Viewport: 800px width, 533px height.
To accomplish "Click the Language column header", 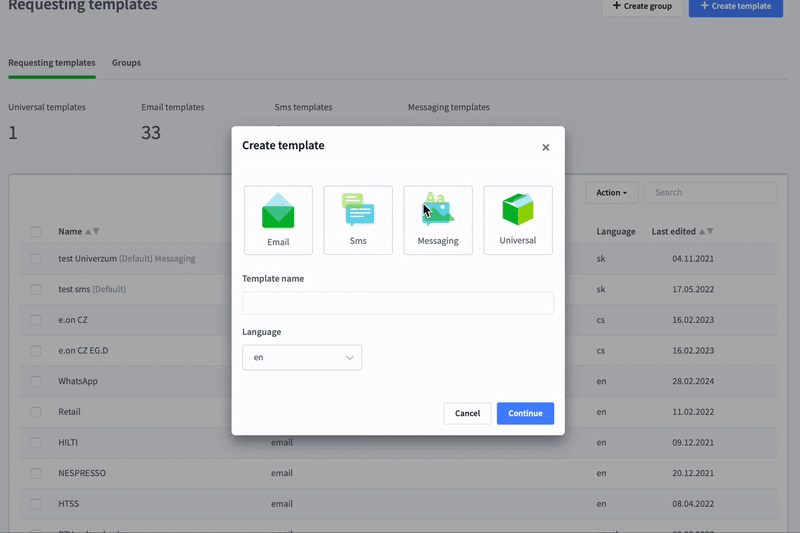I will click(x=616, y=232).
